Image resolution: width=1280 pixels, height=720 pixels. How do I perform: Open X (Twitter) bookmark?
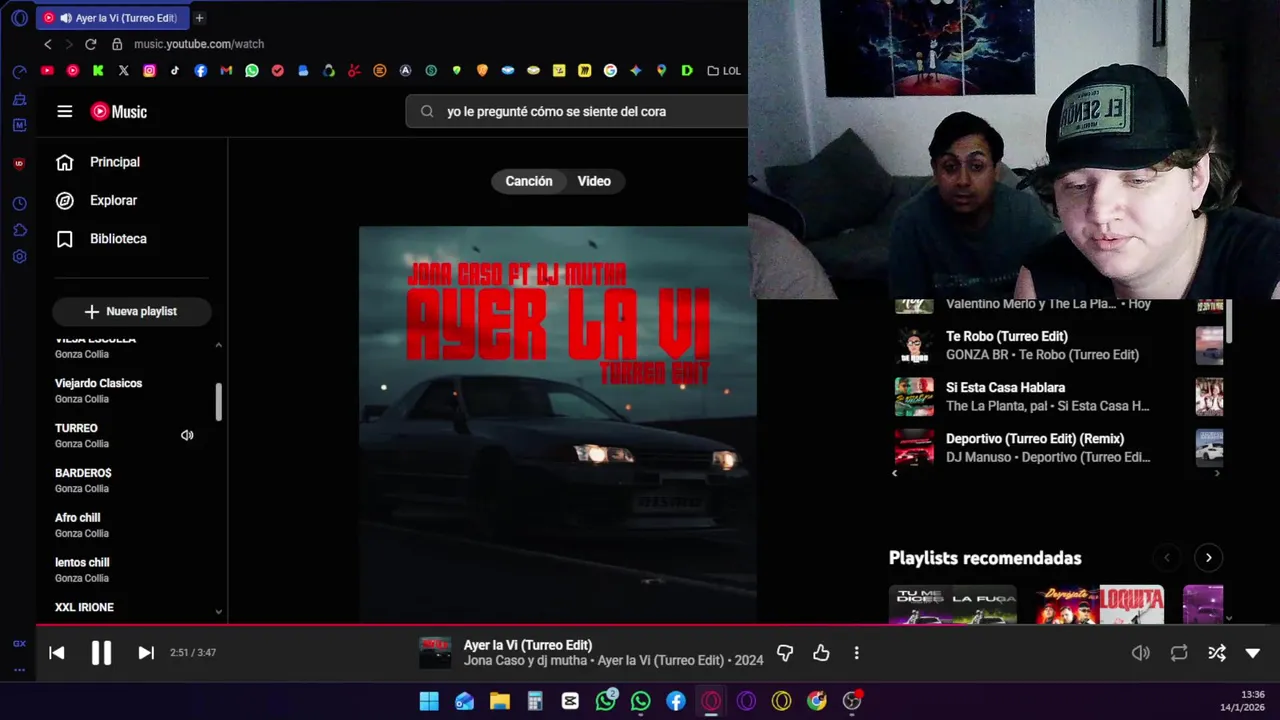[124, 71]
